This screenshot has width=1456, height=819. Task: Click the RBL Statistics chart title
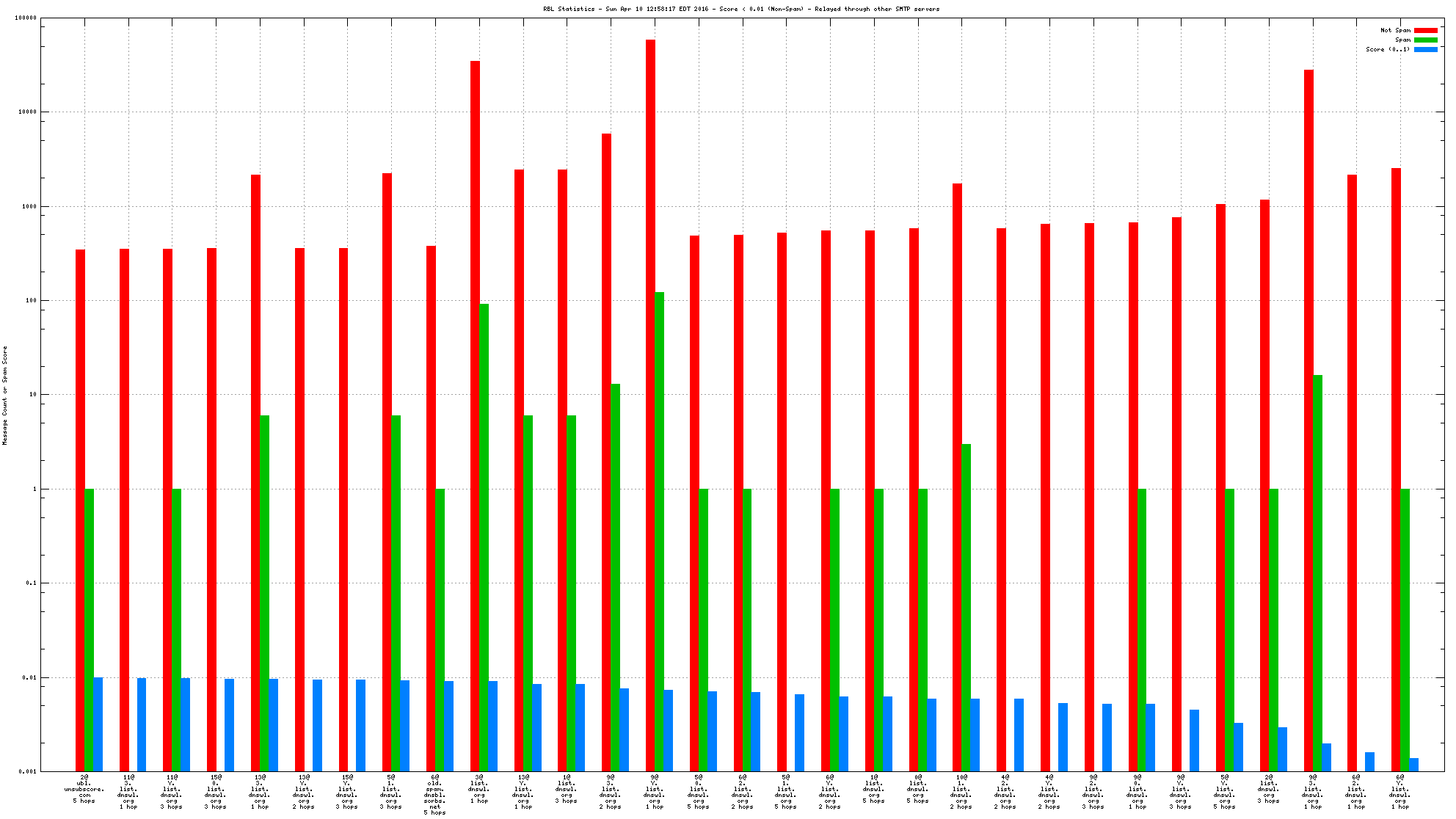point(740,9)
